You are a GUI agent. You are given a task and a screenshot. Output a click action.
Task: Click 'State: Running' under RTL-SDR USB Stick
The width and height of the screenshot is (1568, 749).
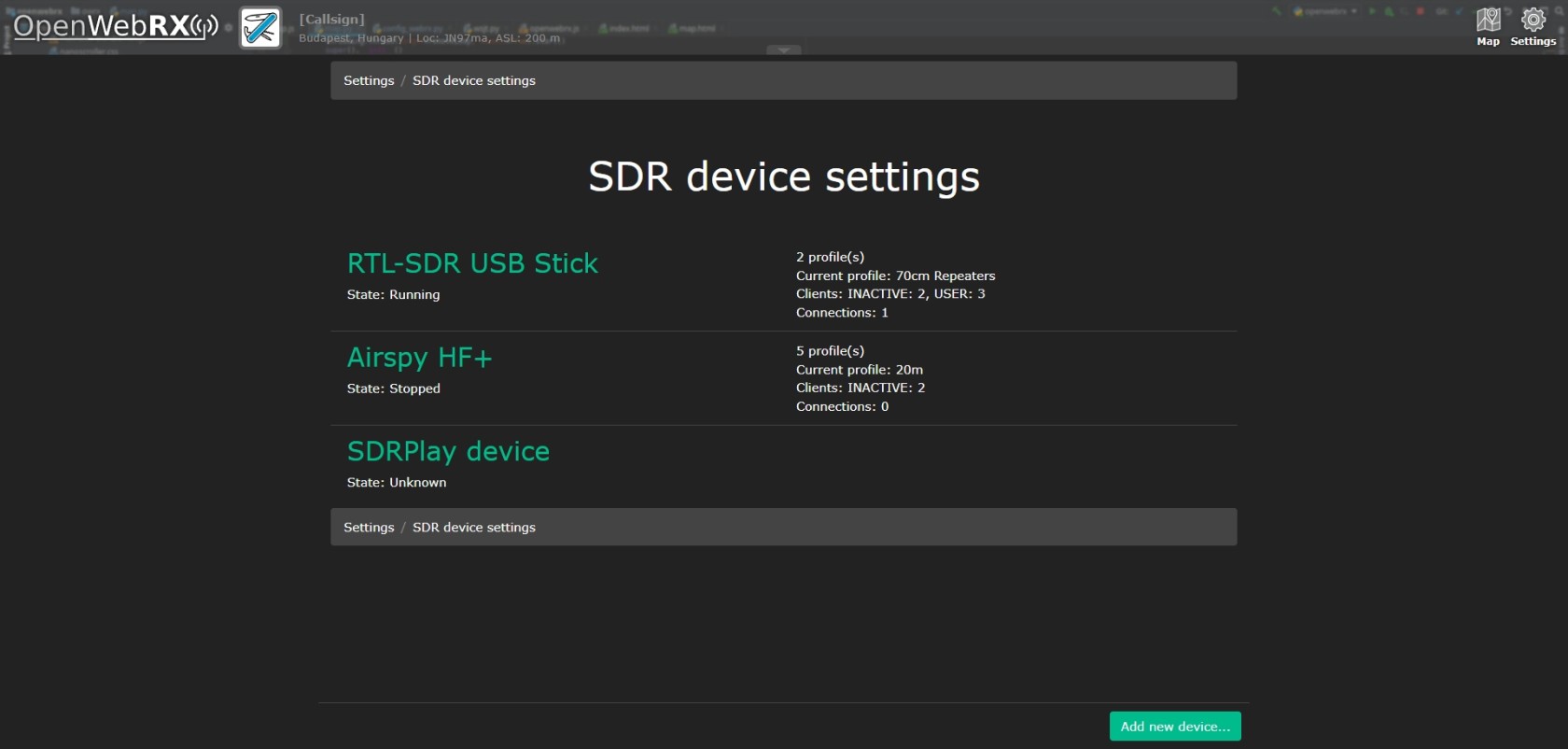coord(393,294)
